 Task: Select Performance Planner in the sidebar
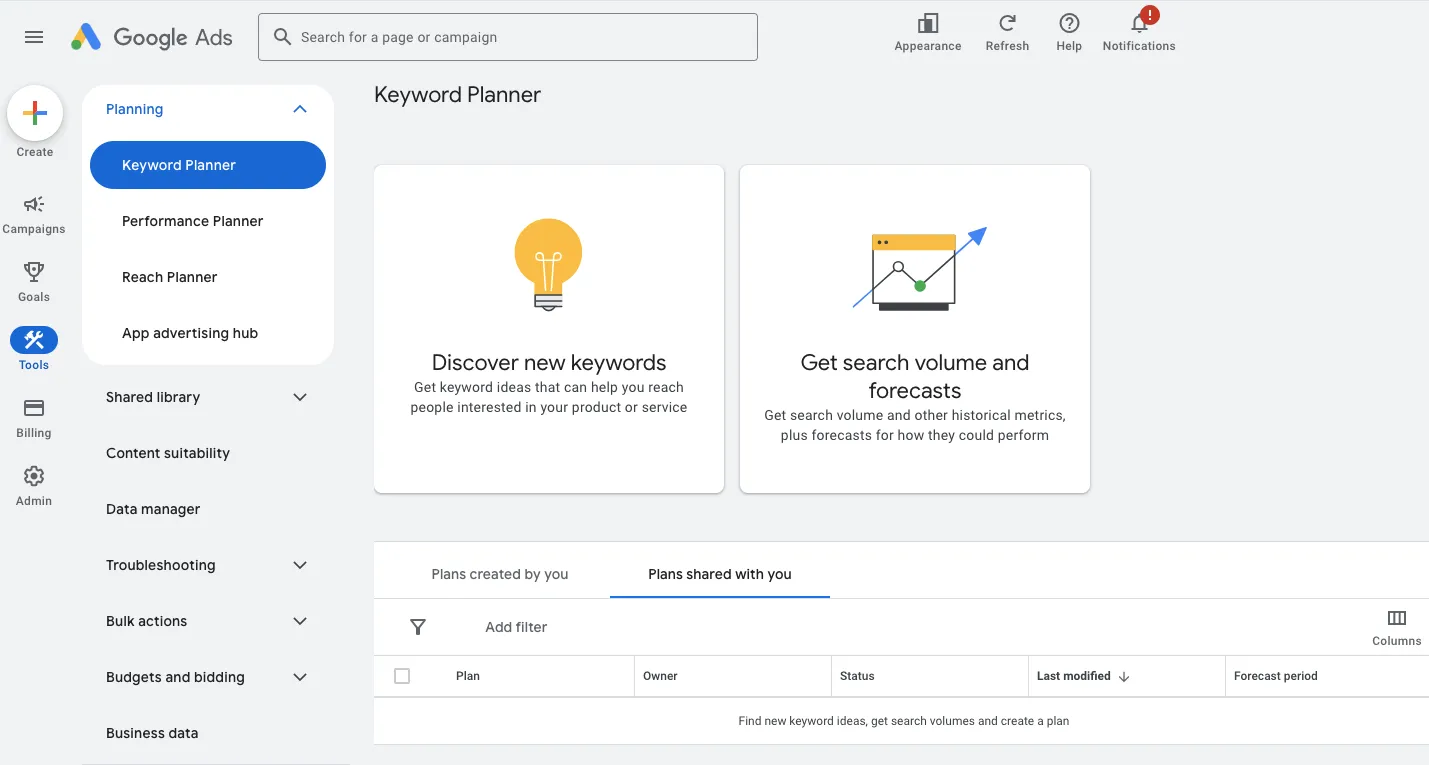192,221
